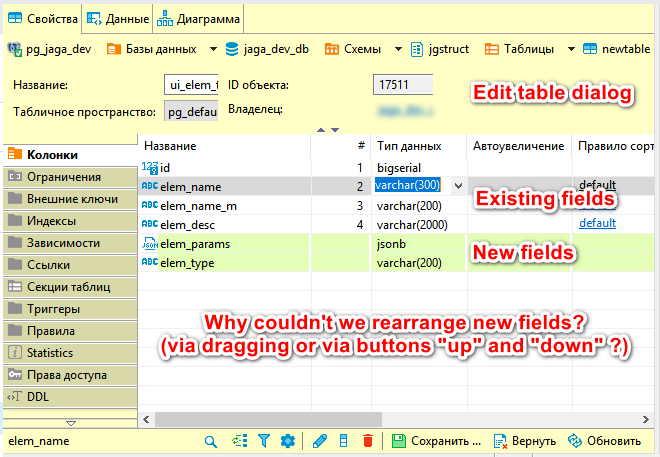Click the tree configuration icon with green arrows
The width and height of the screenshot is (660, 457).
click(240, 441)
